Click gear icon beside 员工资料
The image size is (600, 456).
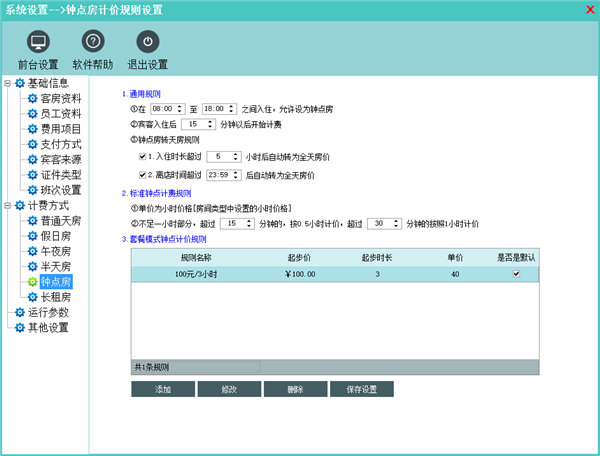pyautogui.click(x=32, y=114)
